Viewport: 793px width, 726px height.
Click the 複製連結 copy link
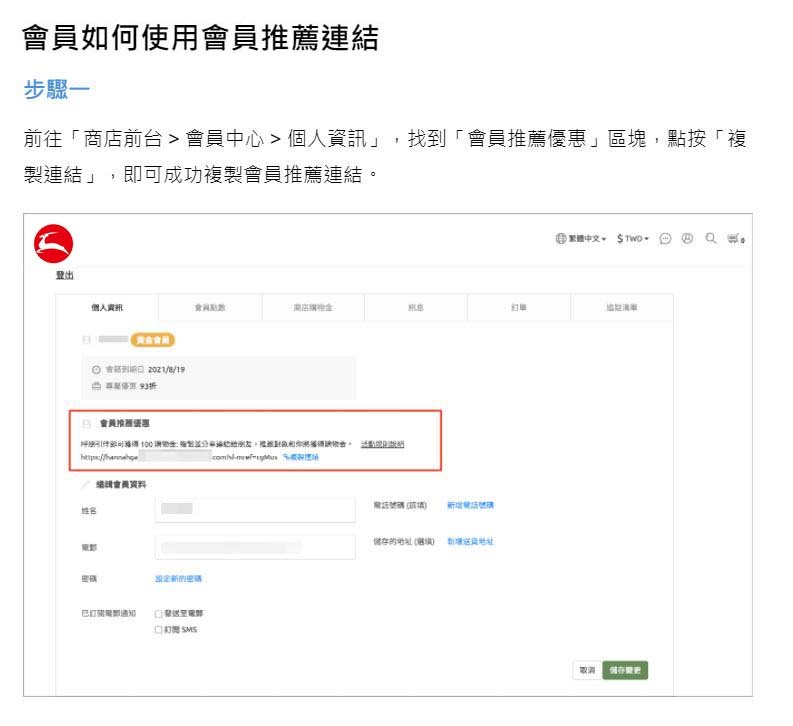tap(301, 456)
